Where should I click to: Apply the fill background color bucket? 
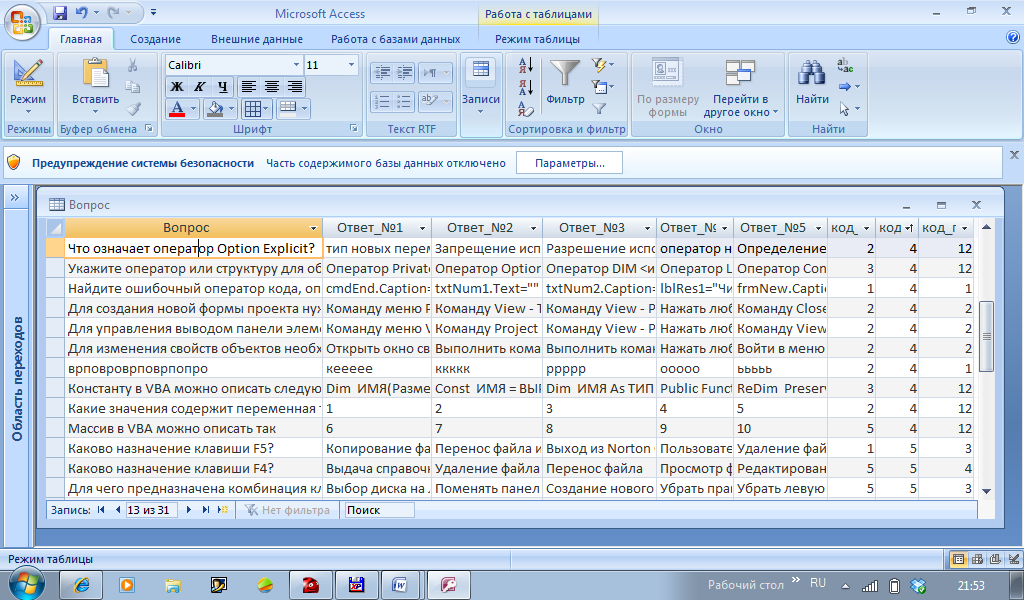(x=215, y=108)
